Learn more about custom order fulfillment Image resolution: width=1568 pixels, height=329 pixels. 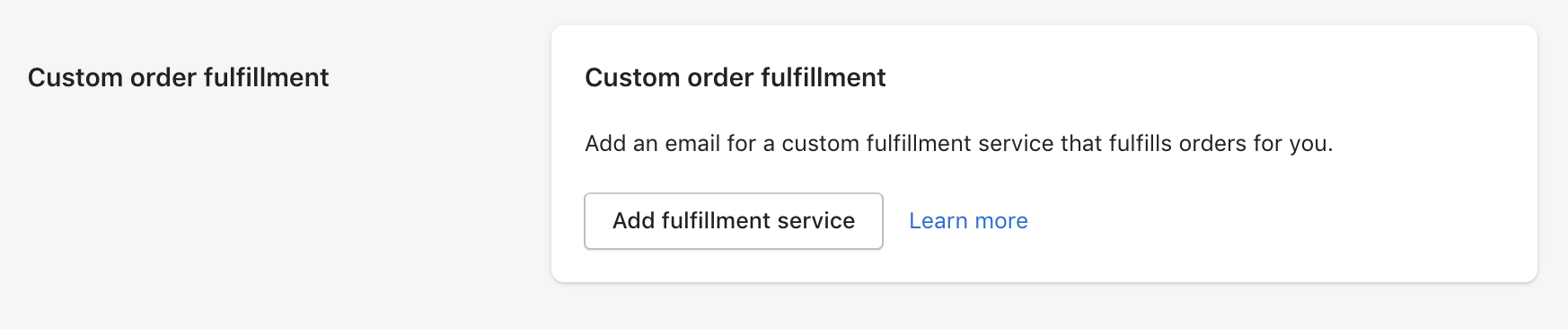[x=968, y=221]
